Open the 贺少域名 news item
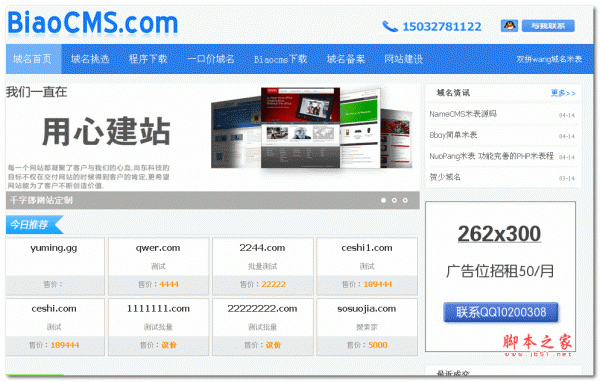600x382 pixels. 445,177
